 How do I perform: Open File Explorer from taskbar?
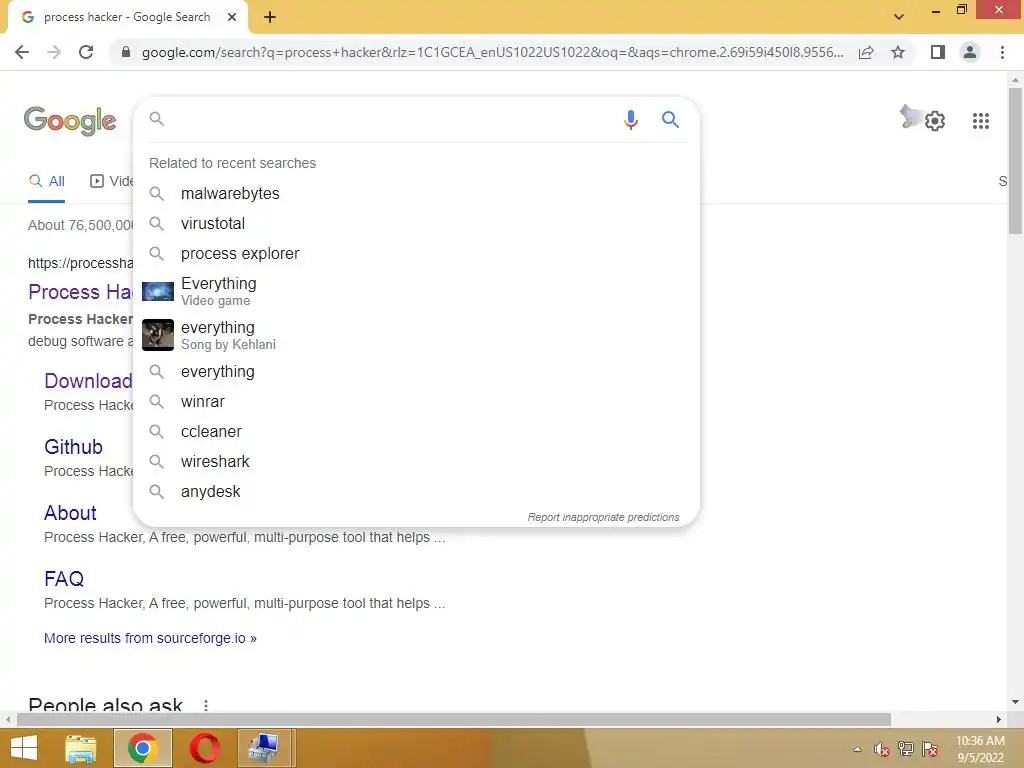(x=81, y=748)
